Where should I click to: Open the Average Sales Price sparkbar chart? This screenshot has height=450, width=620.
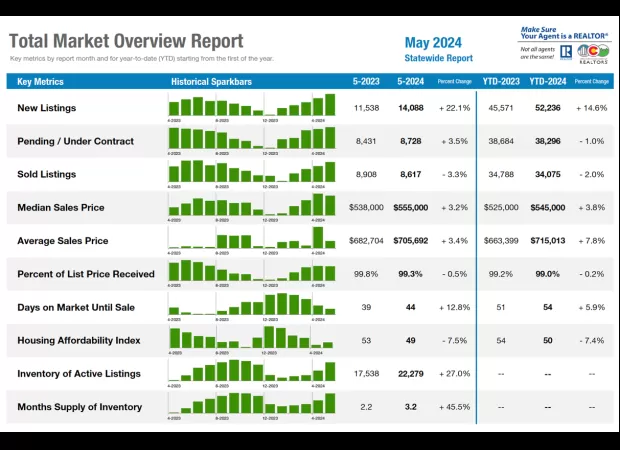tap(252, 240)
